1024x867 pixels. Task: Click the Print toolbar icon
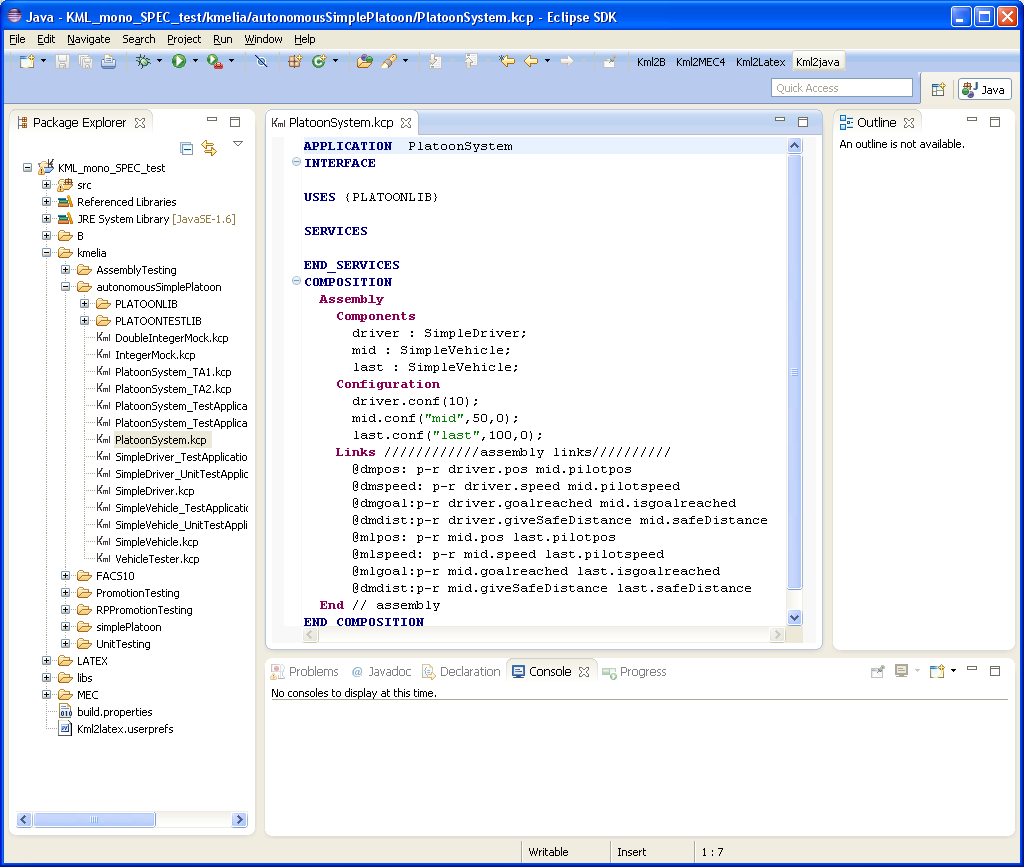tap(108, 62)
